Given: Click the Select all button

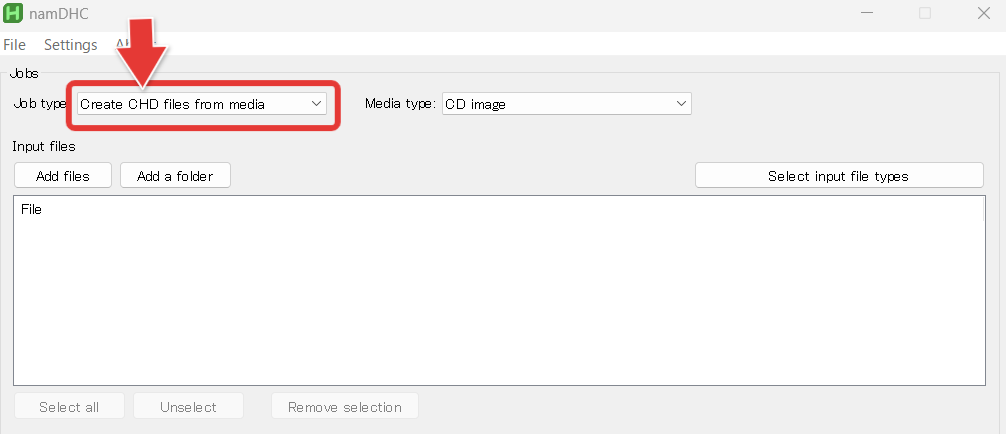Looking at the screenshot, I should [69, 406].
